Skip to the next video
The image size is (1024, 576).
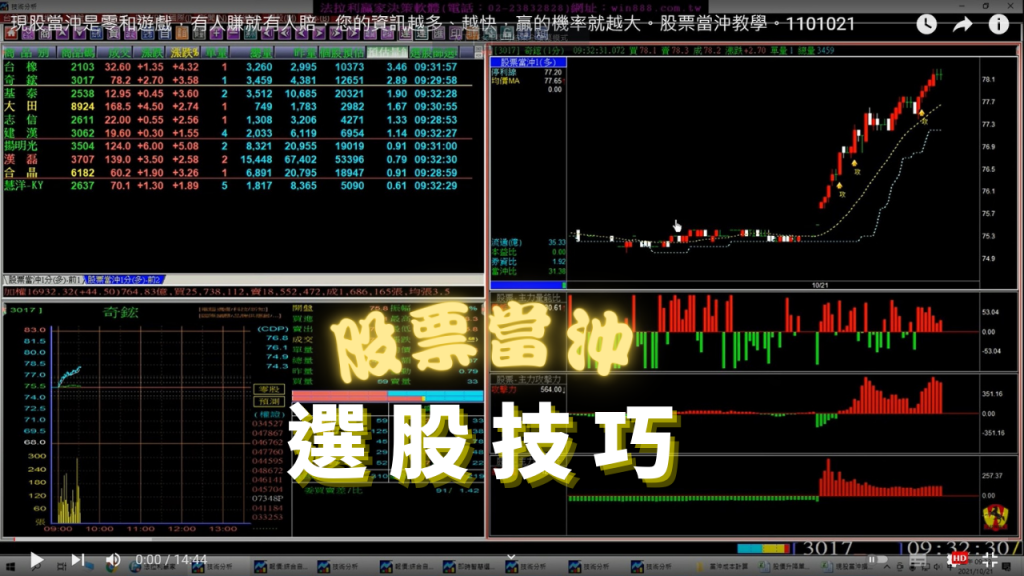[77, 559]
